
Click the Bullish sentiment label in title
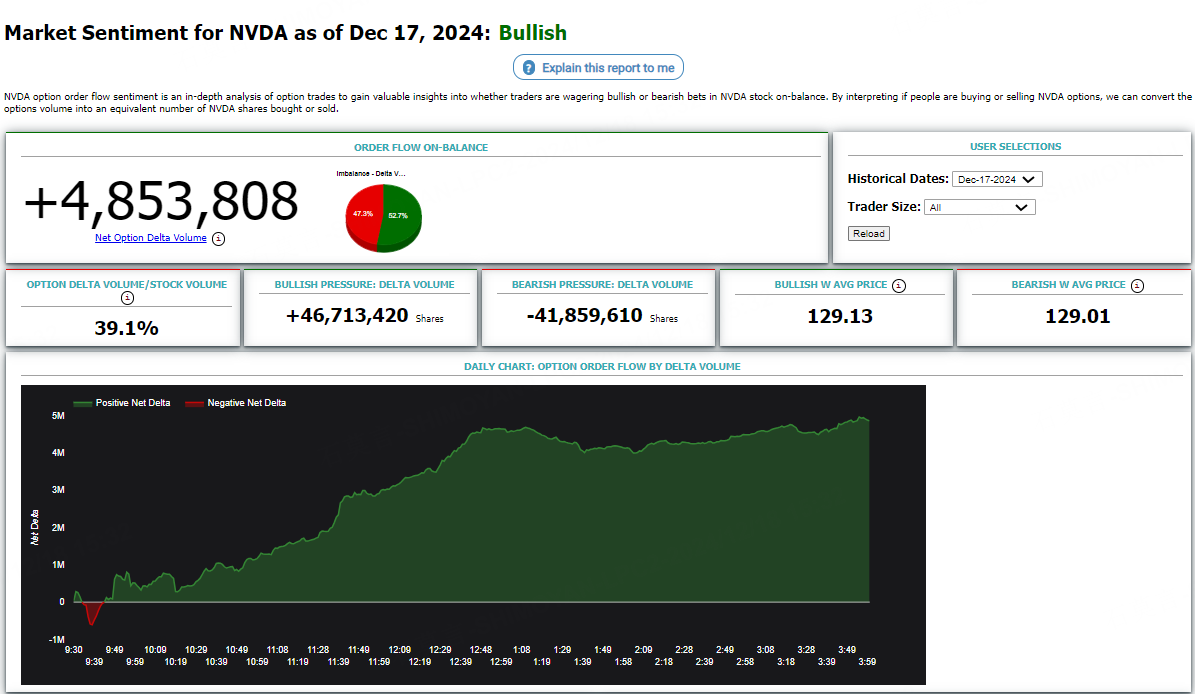coord(533,33)
